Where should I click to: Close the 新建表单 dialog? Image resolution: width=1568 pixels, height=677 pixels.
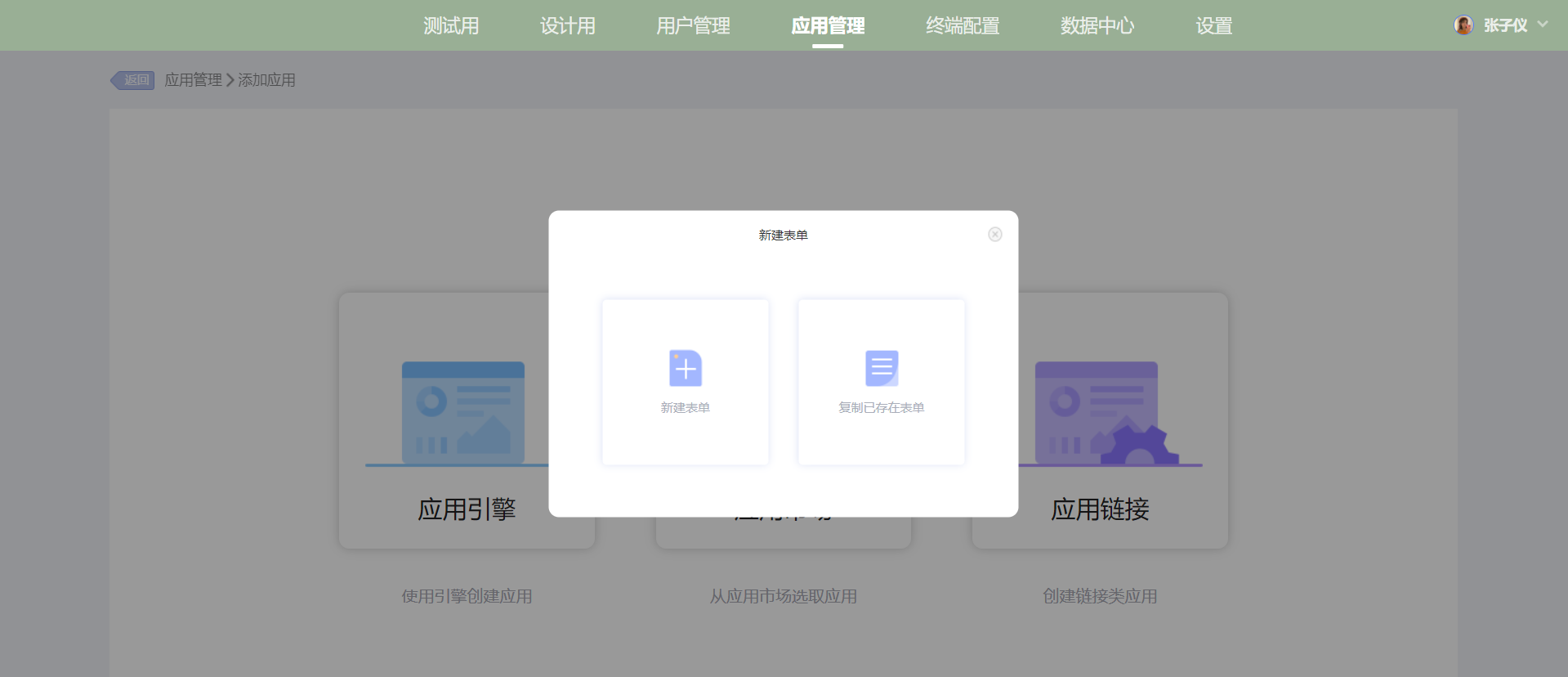tap(995, 235)
